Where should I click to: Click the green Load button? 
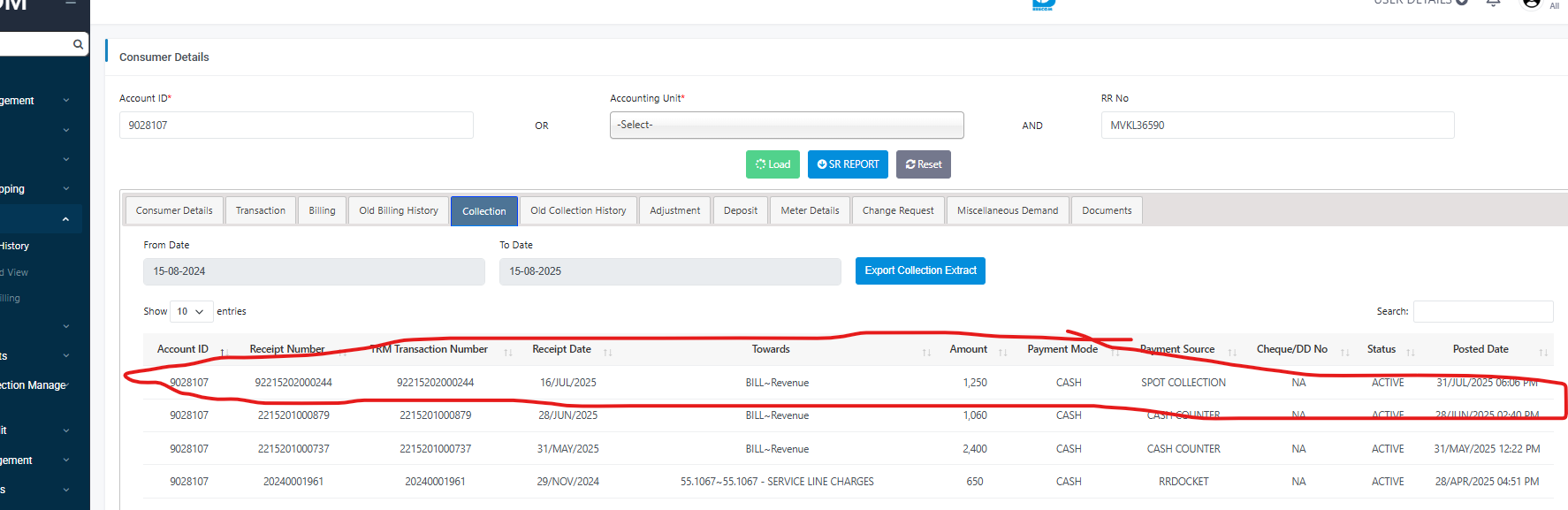coord(773,164)
